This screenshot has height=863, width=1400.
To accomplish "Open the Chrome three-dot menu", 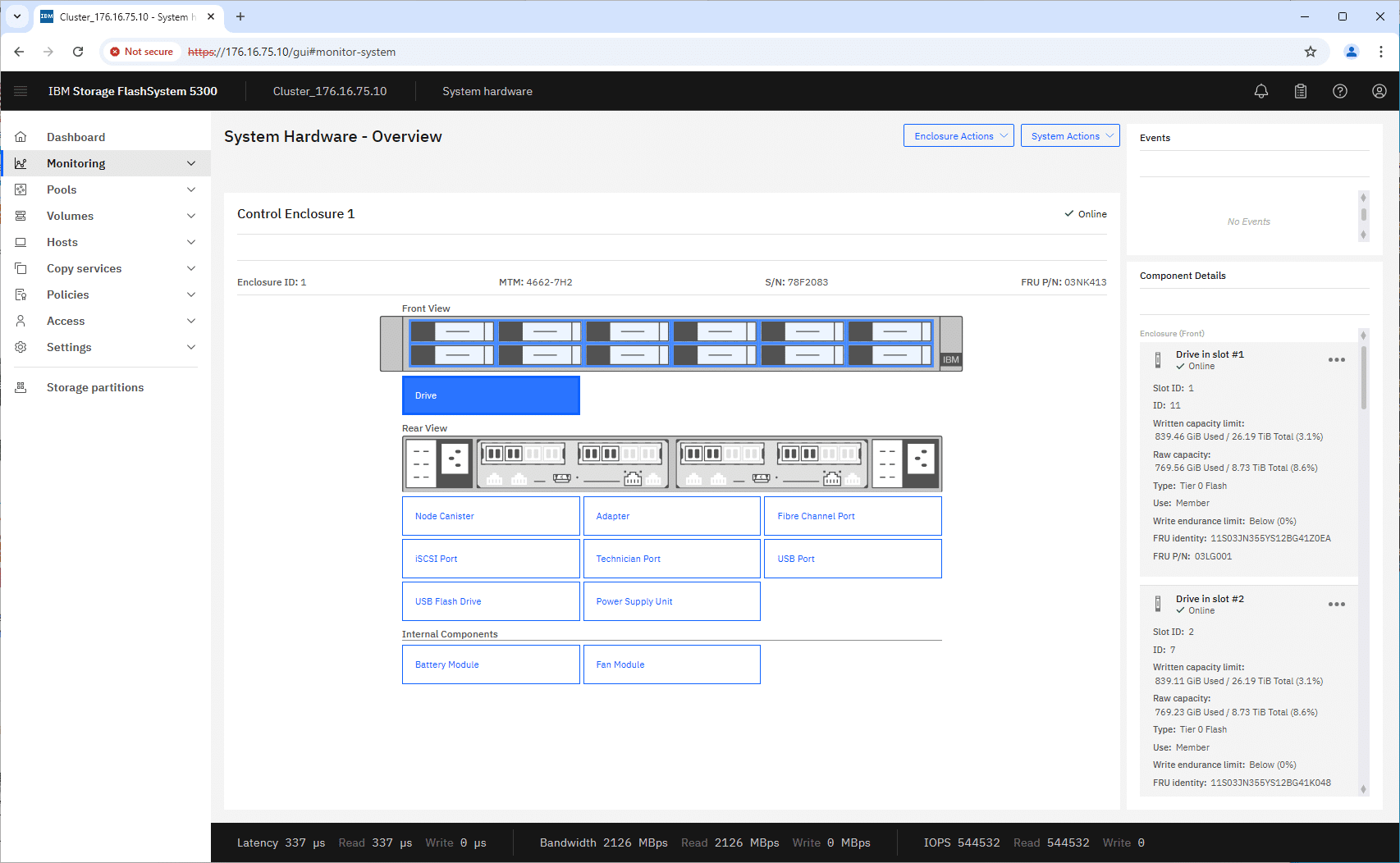I will pyautogui.click(x=1381, y=52).
